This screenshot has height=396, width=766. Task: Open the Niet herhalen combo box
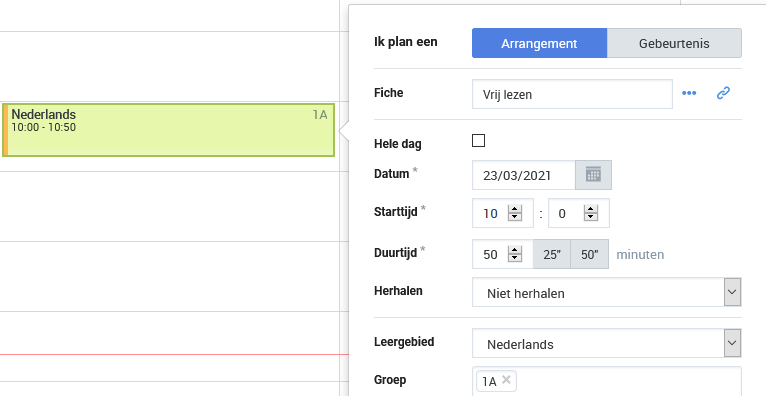[x=607, y=292]
